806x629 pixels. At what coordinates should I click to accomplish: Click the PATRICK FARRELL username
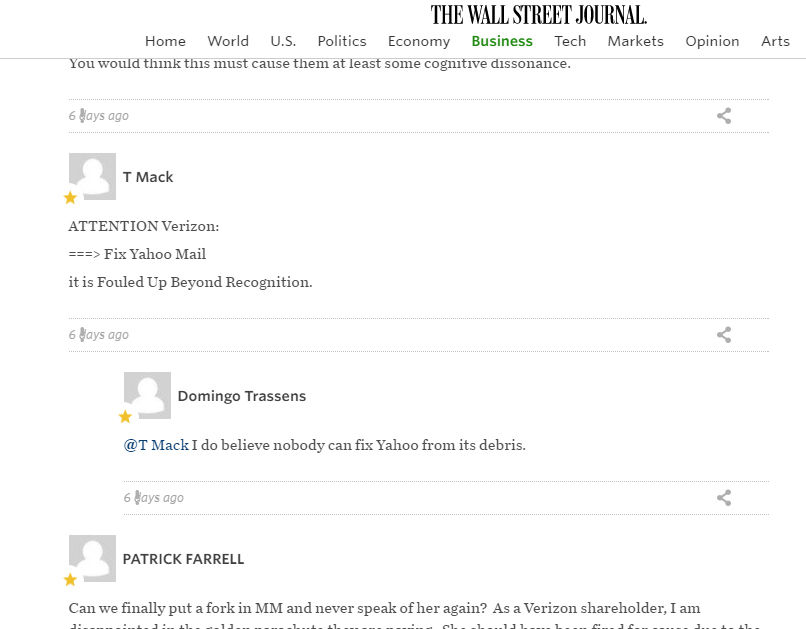pyautogui.click(x=183, y=559)
